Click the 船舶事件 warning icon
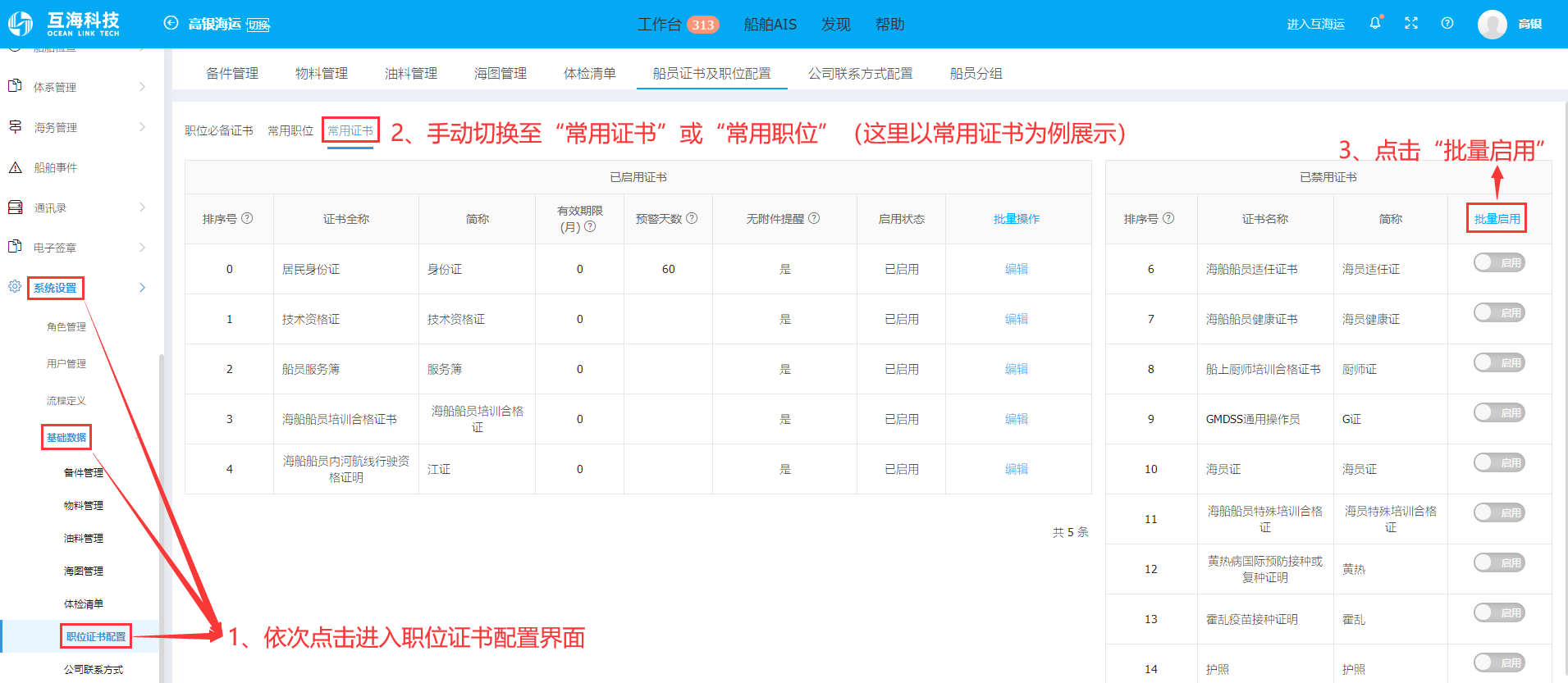Screen dimensions: 1568x683 pyautogui.click(x=15, y=167)
